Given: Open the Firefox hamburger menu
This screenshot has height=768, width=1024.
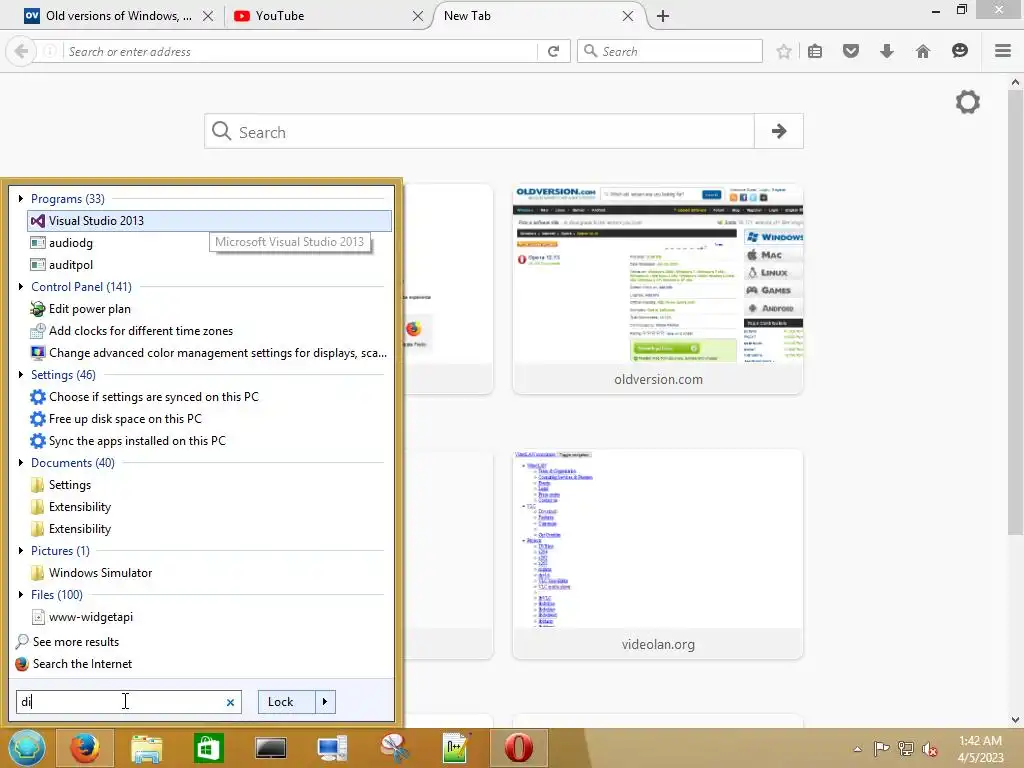Looking at the screenshot, I should pyautogui.click(x=1003, y=51).
